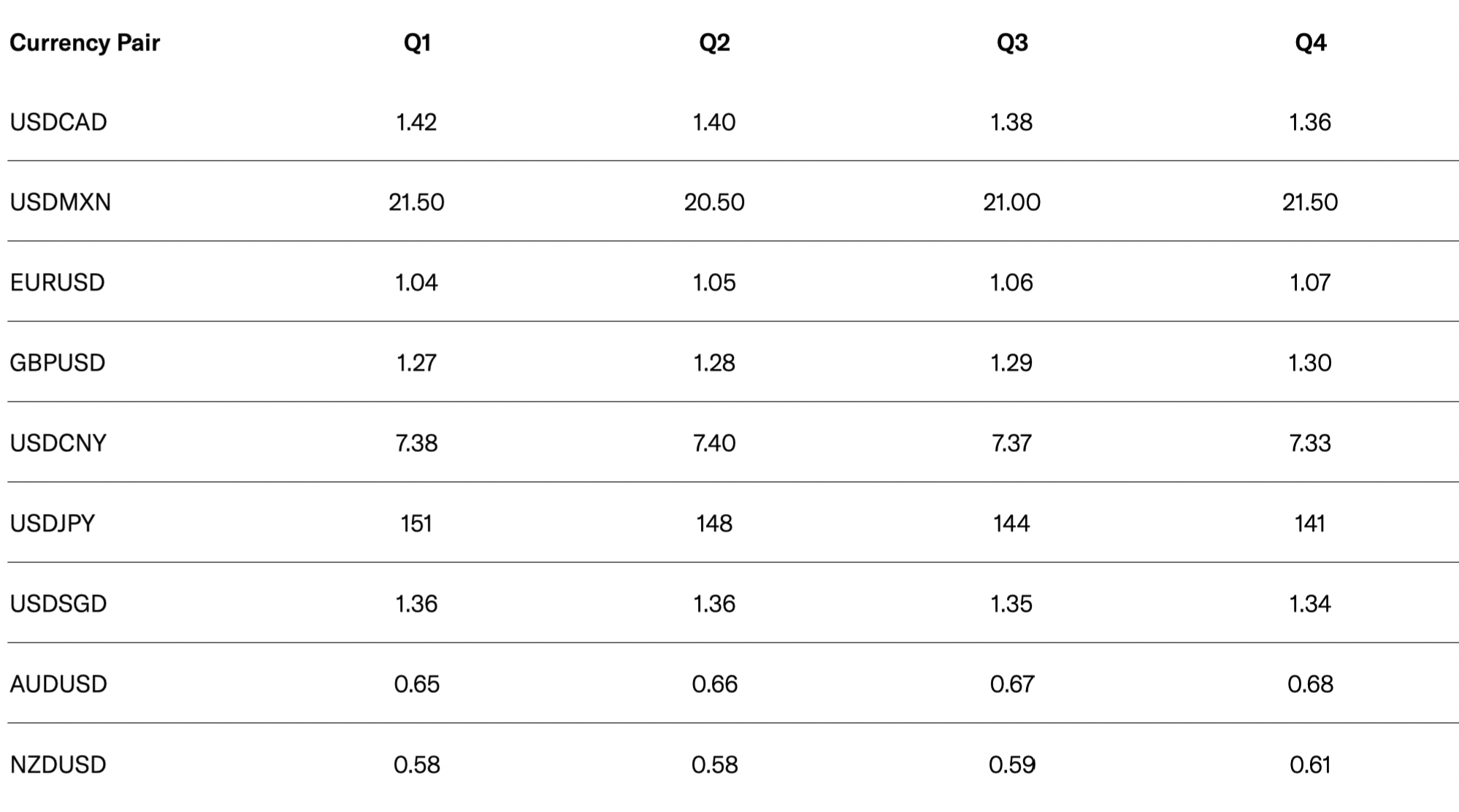This screenshot has width=1459, height=812.
Task: Select the GBPUSD row label
Action: tap(58, 363)
